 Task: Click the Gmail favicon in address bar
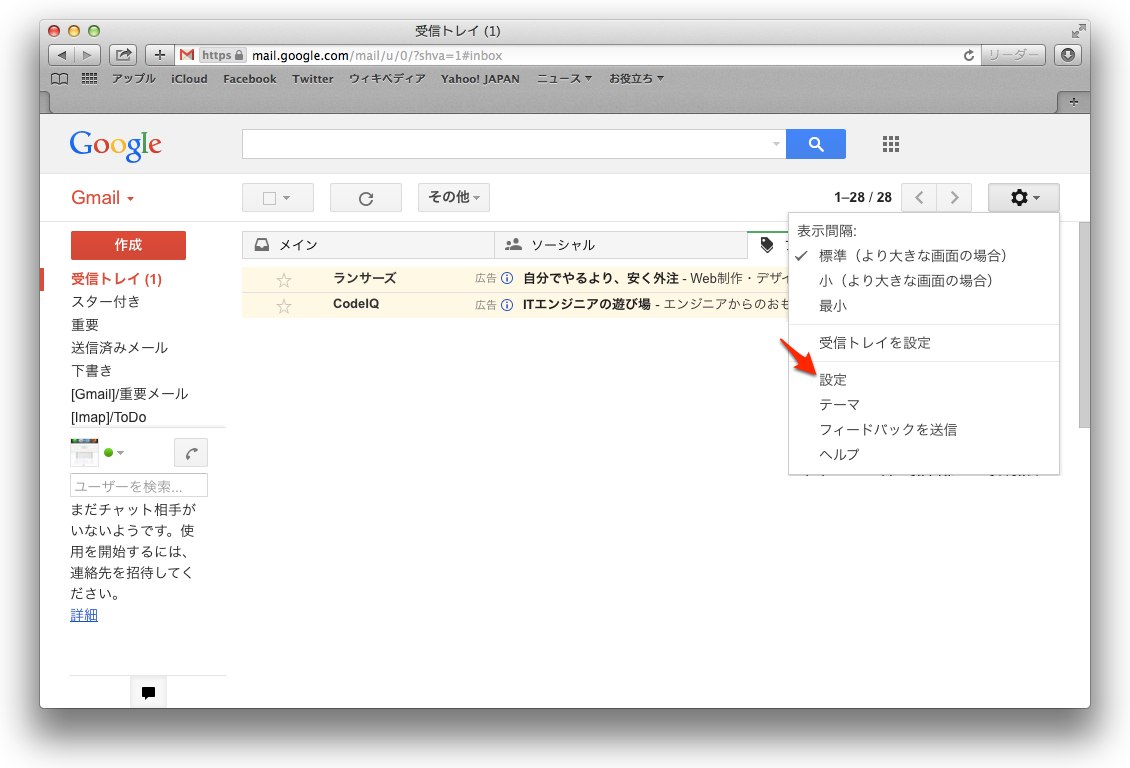pyautogui.click(x=187, y=55)
